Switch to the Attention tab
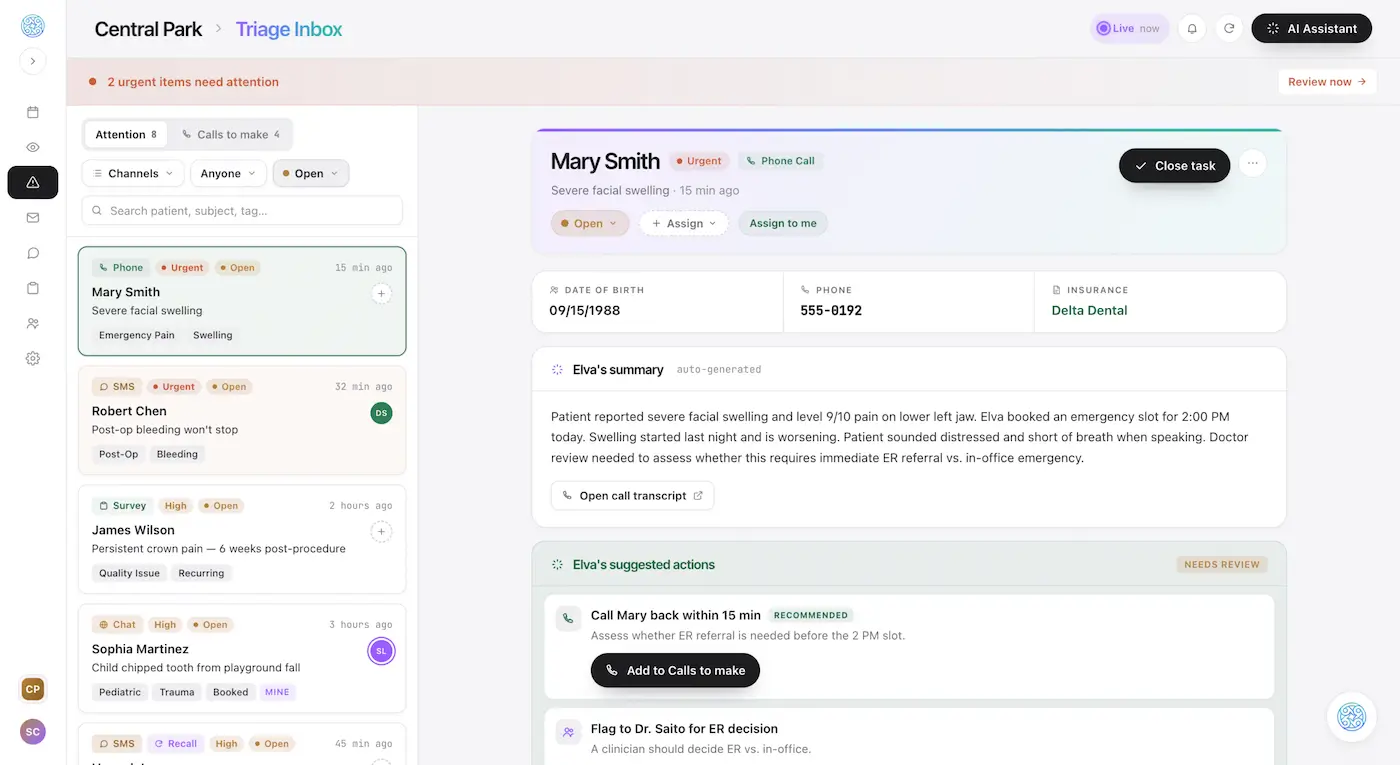 [x=126, y=134]
